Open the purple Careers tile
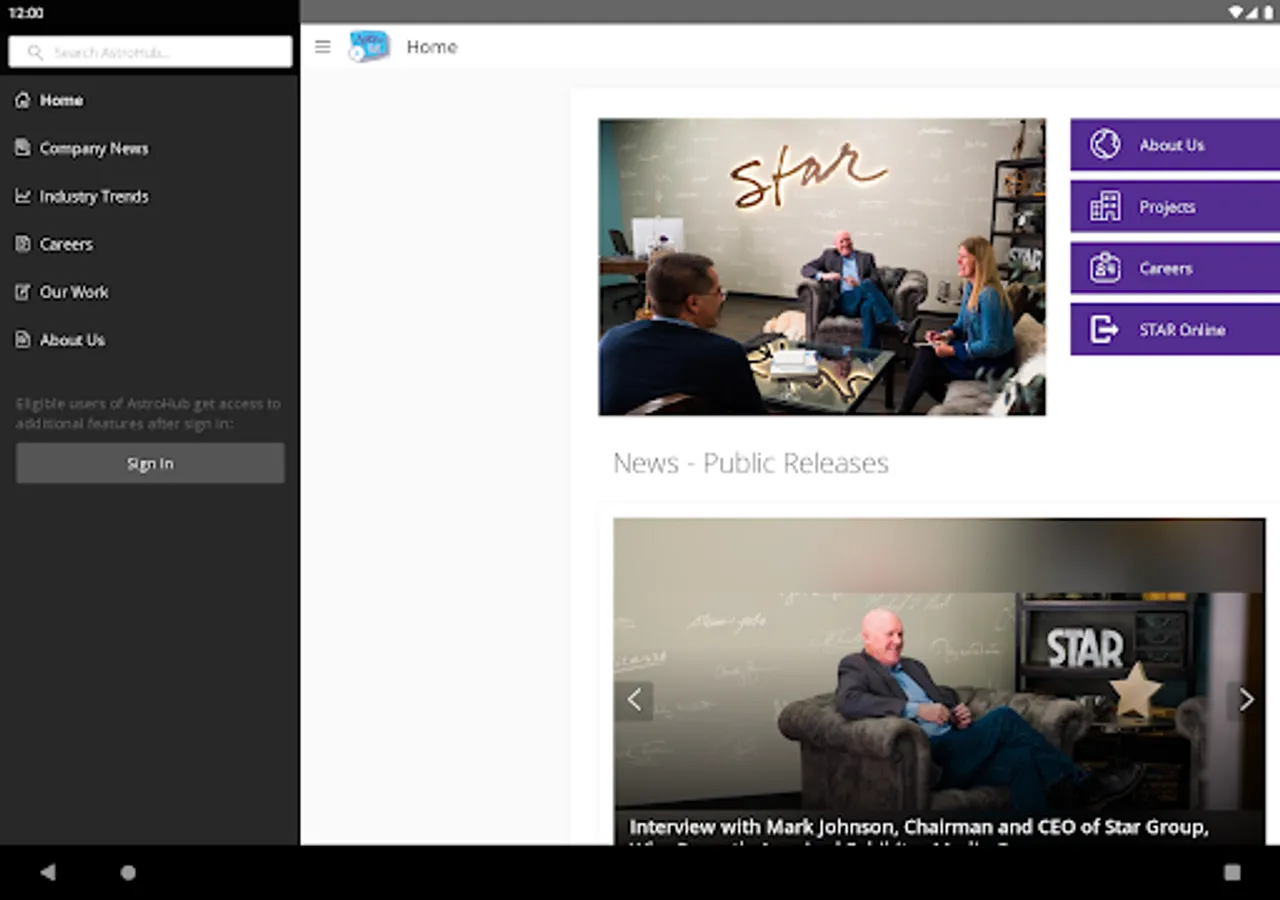This screenshot has height=900, width=1280. 1175,268
